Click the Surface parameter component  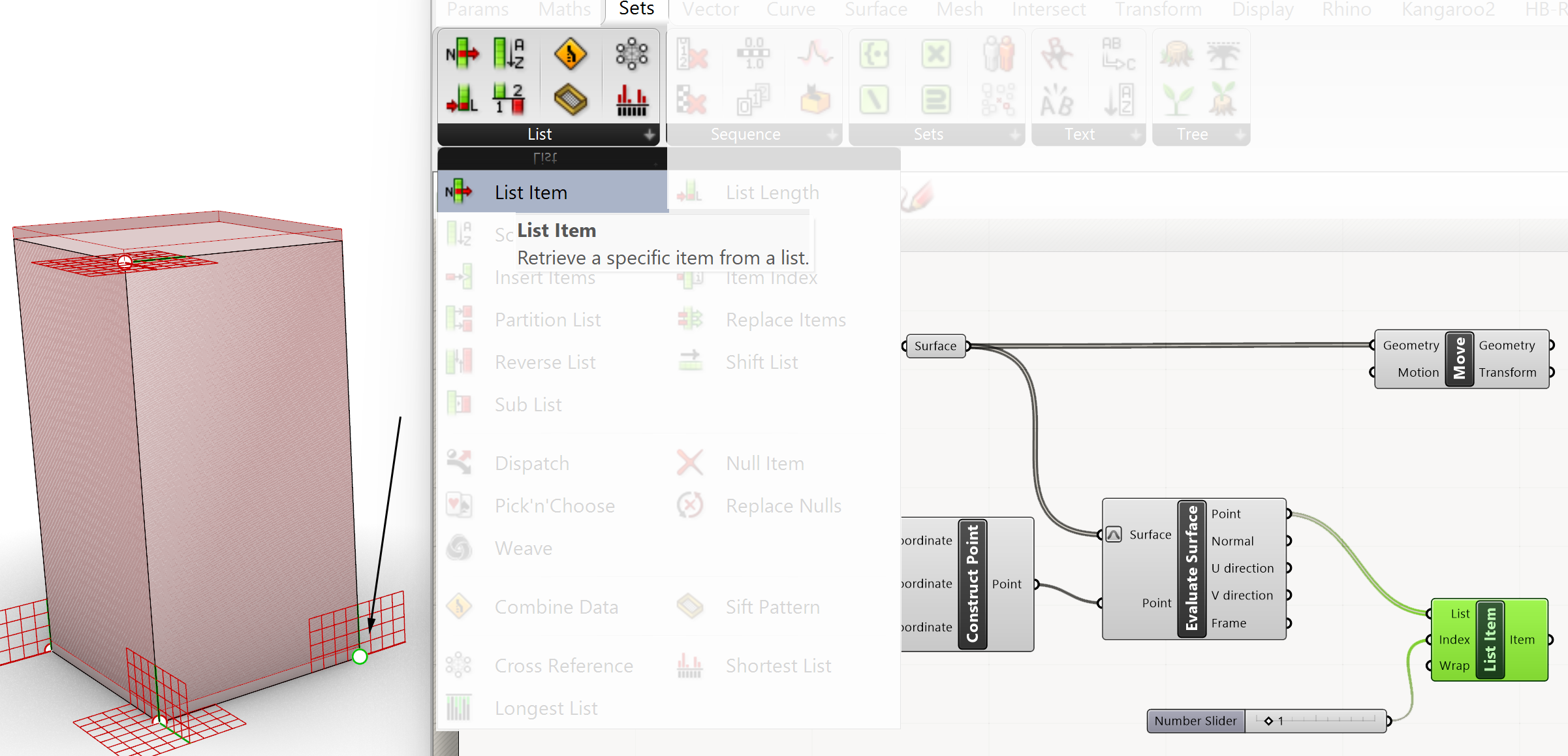(x=935, y=346)
